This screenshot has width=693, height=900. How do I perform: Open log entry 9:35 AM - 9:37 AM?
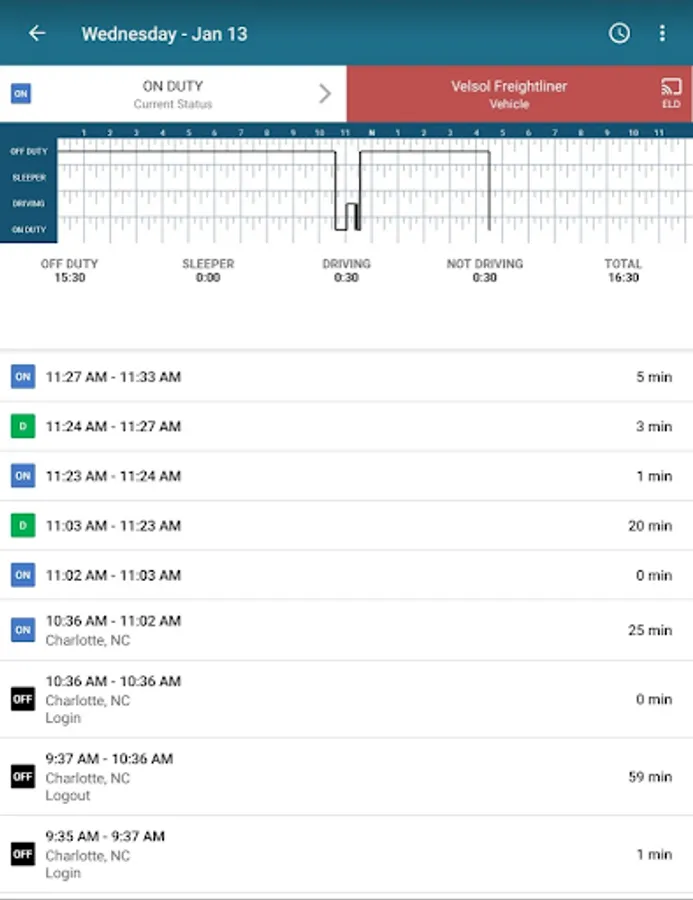click(346, 854)
